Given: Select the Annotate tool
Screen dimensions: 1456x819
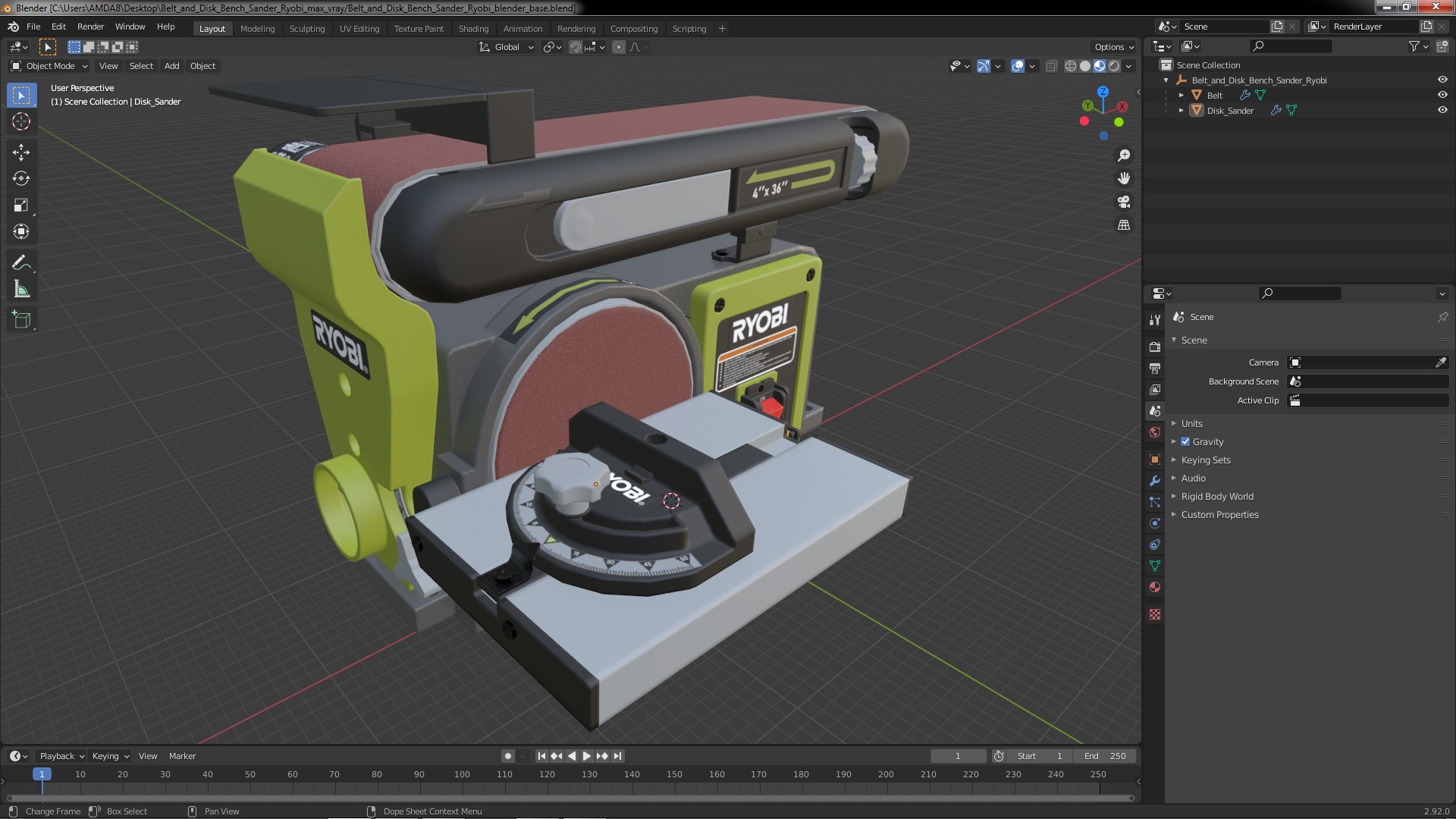Looking at the screenshot, I should 21,263.
